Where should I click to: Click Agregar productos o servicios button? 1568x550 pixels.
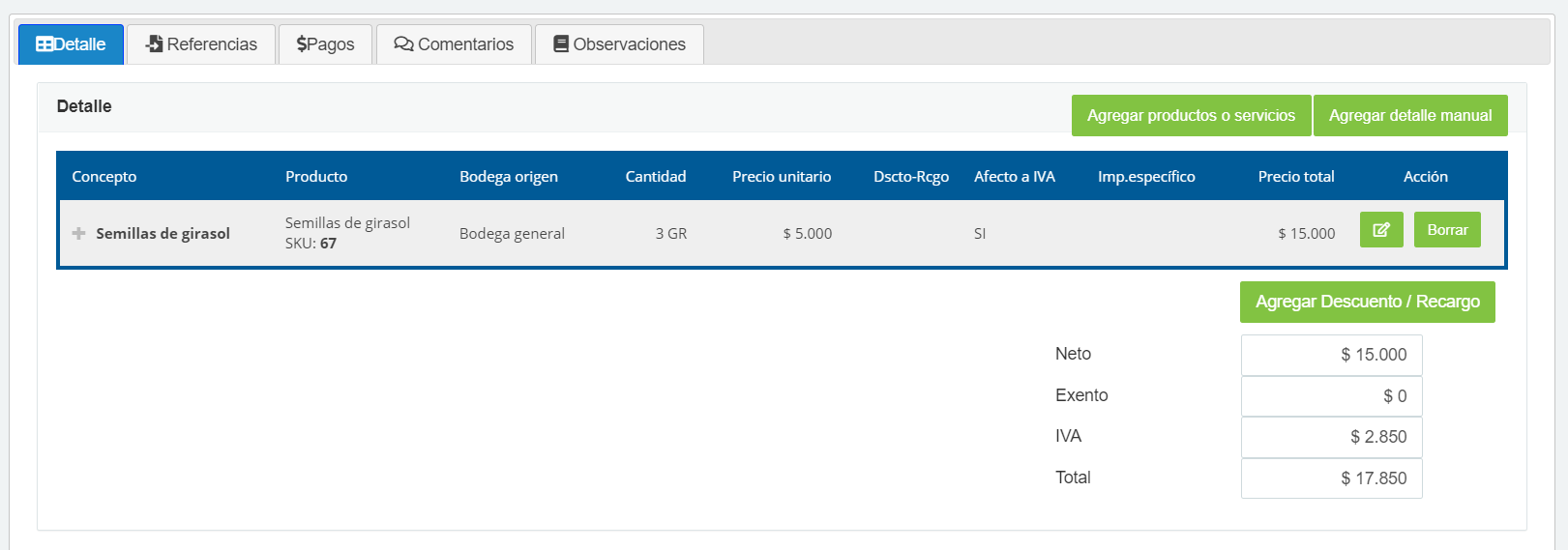[x=1190, y=115]
